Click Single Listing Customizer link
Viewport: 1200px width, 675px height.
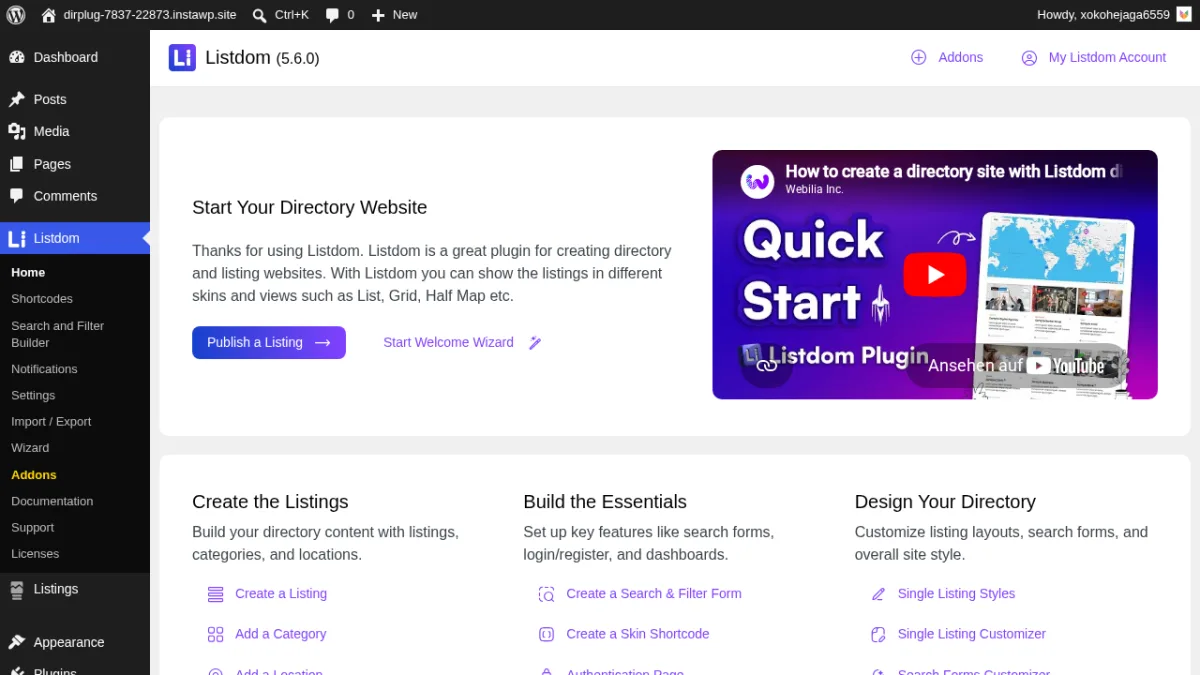click(x=972, y=634)
